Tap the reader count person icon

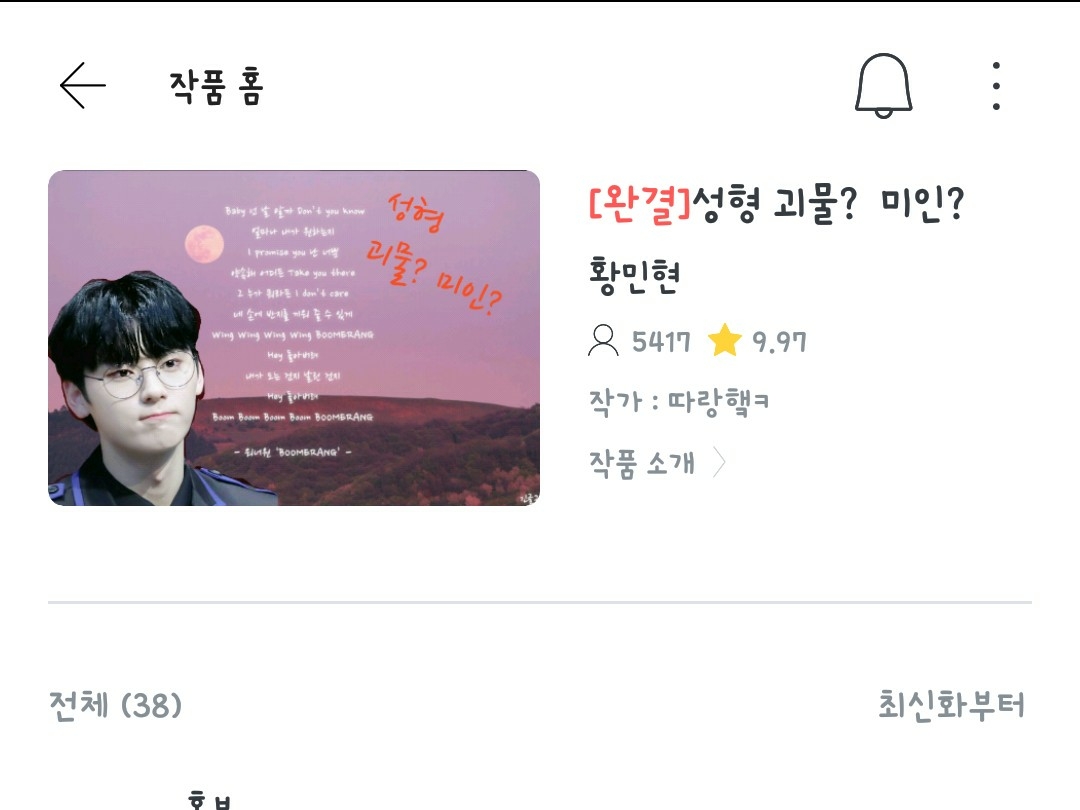[603, 340]
